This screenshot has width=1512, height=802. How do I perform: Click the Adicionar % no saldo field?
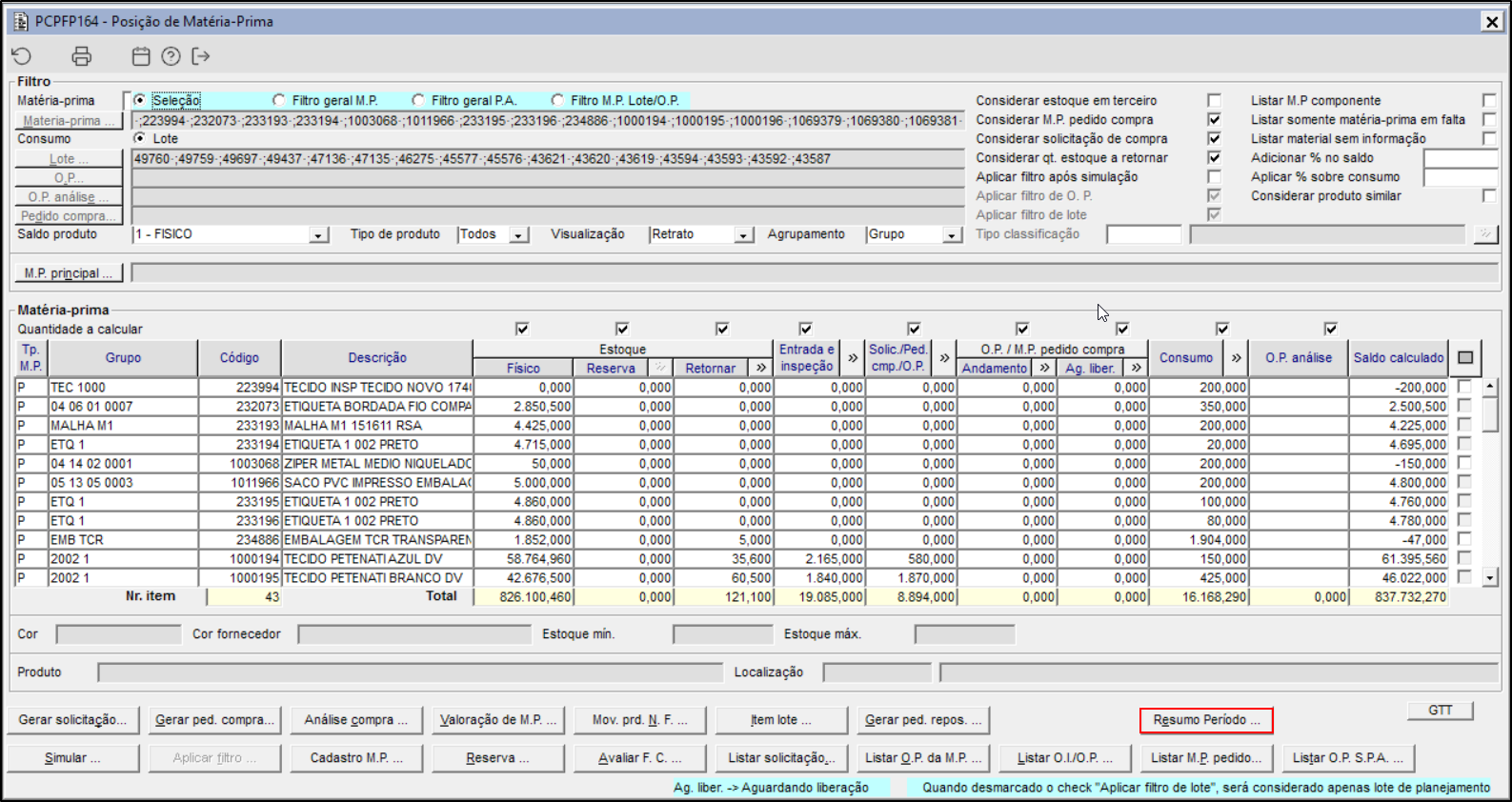tap(1460, 158)
